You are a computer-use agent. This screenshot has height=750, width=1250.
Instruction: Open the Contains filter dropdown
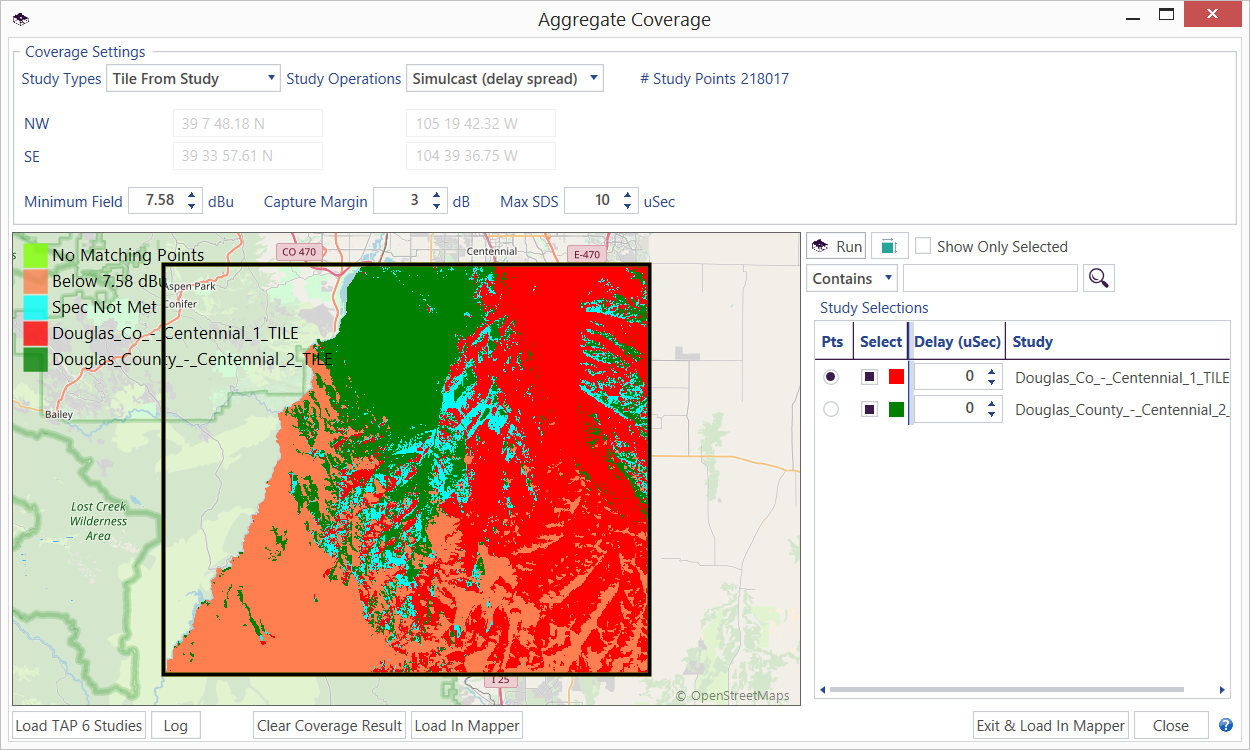coord(852,278)
